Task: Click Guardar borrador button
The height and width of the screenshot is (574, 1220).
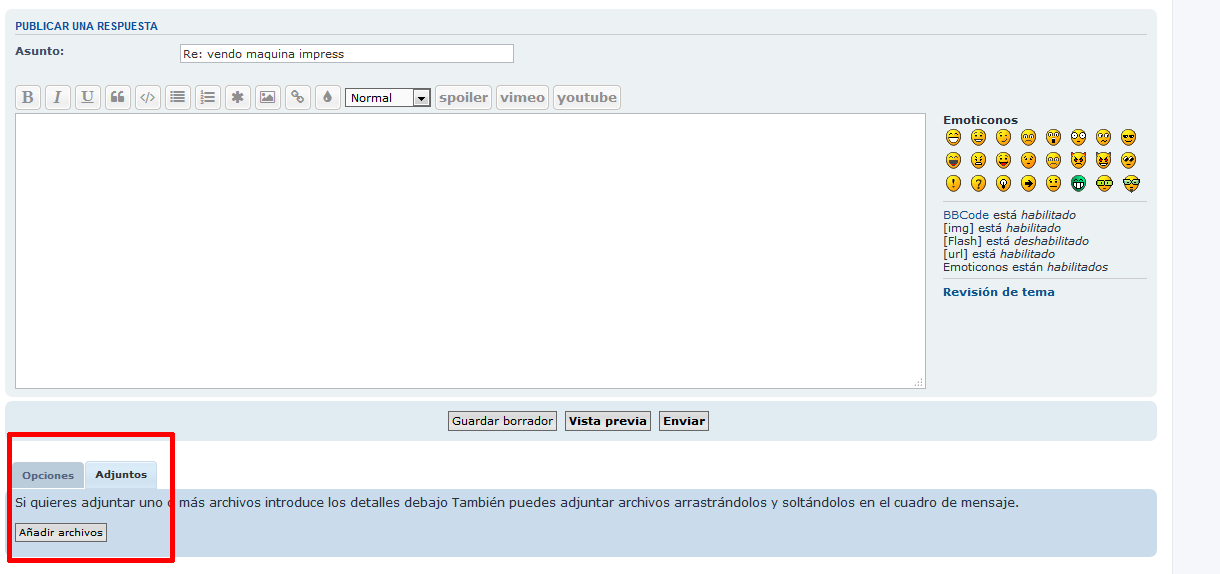Action: [x=502, y=421]
